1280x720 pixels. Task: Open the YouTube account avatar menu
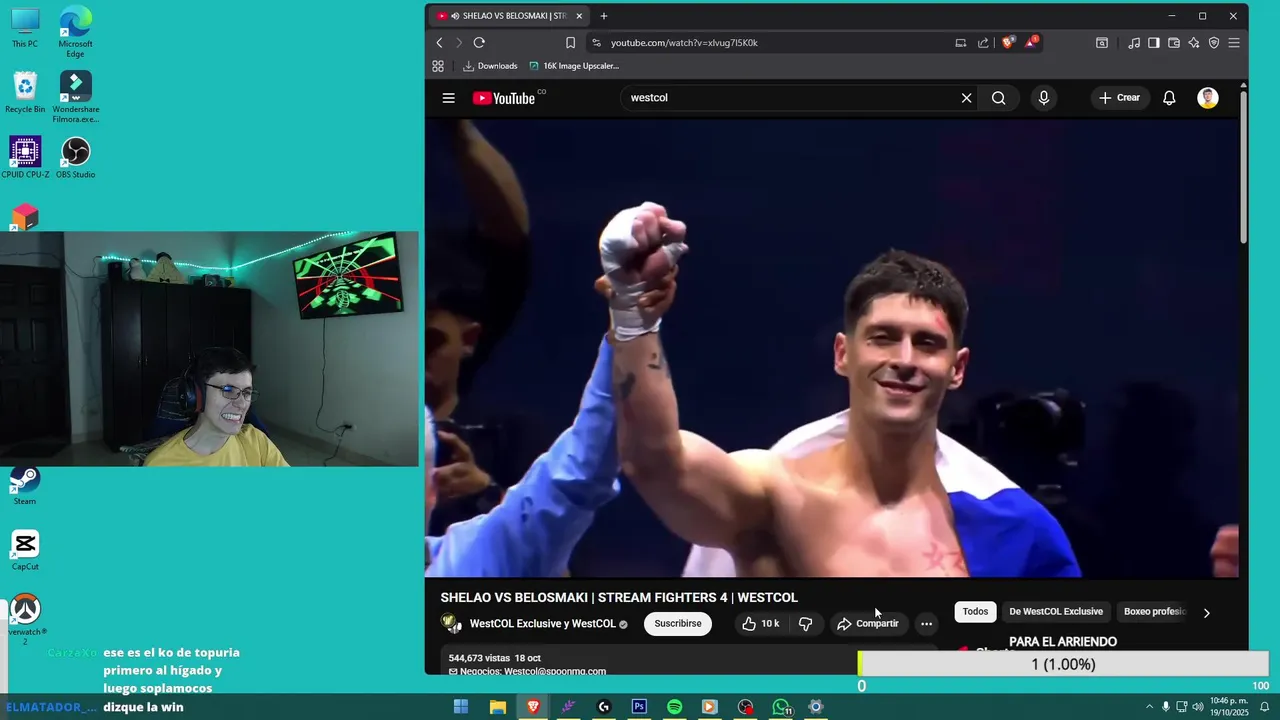[1208, 98]
